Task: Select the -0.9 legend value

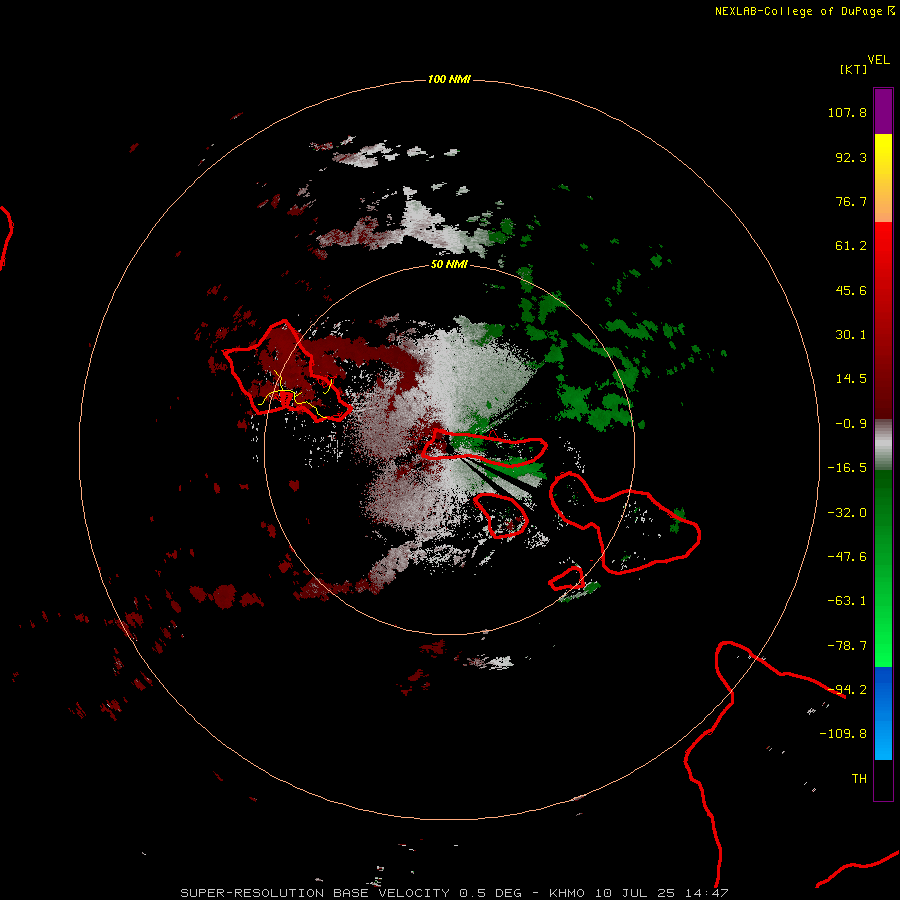Action: coord(851,424)
